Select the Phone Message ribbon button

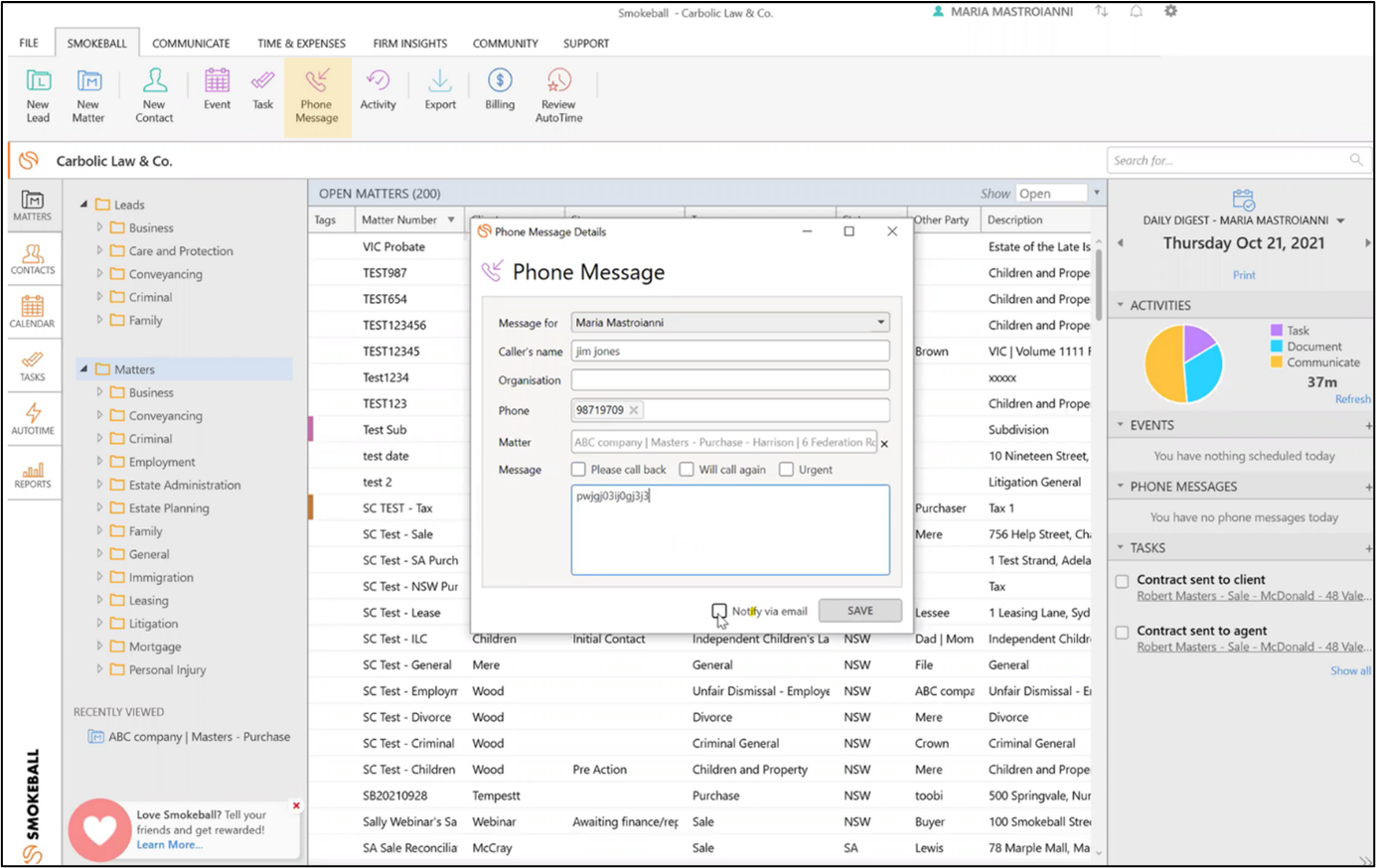point(317,95)
